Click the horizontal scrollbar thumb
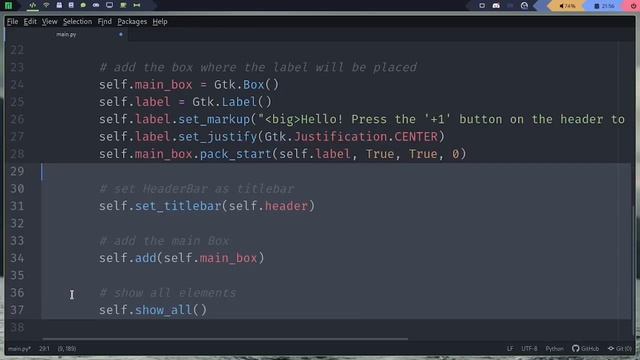The image size is (640, 360). 225,338
